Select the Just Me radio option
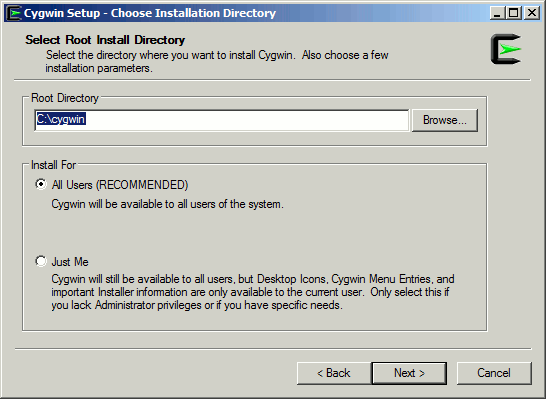This screenshot has height=399, width=546. tap(41, 261)
